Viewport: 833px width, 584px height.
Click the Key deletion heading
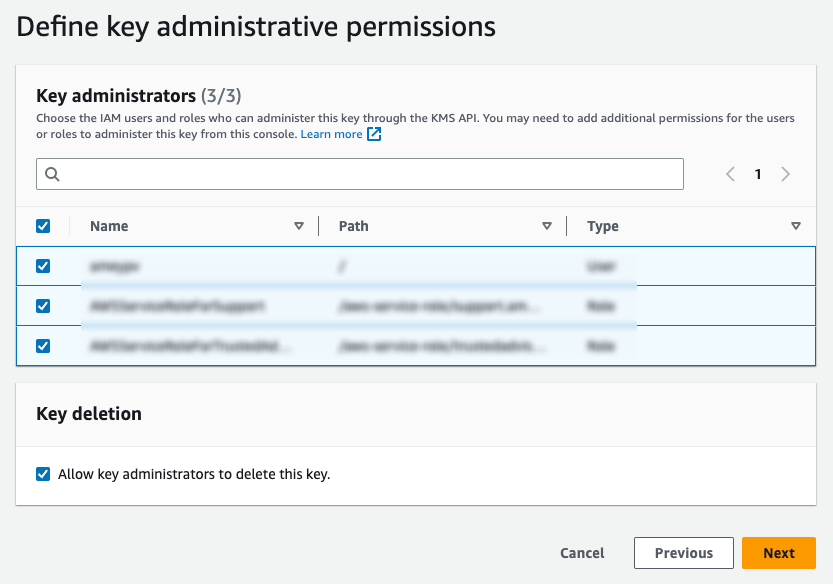coord(89,413)
